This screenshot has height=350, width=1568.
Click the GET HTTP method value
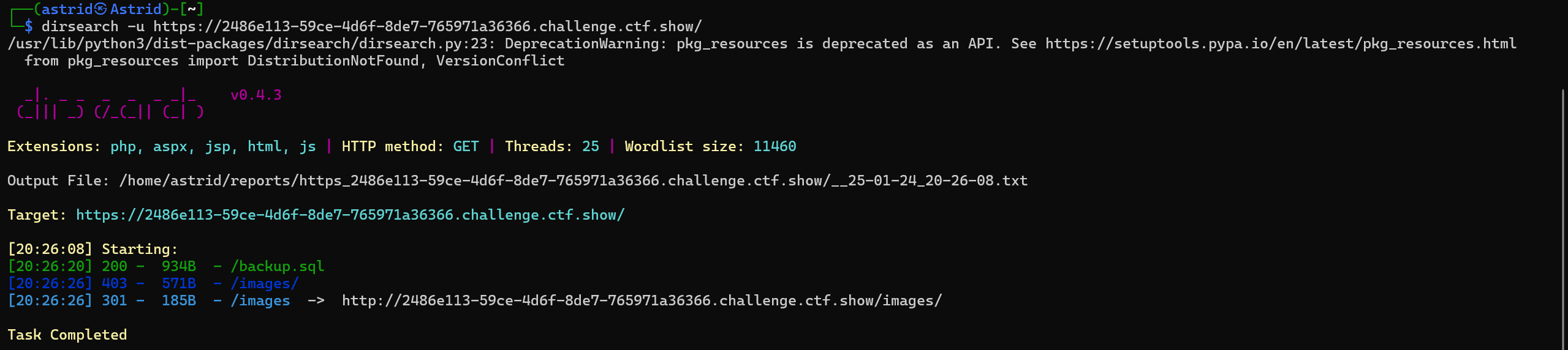[x=466, y=146]
